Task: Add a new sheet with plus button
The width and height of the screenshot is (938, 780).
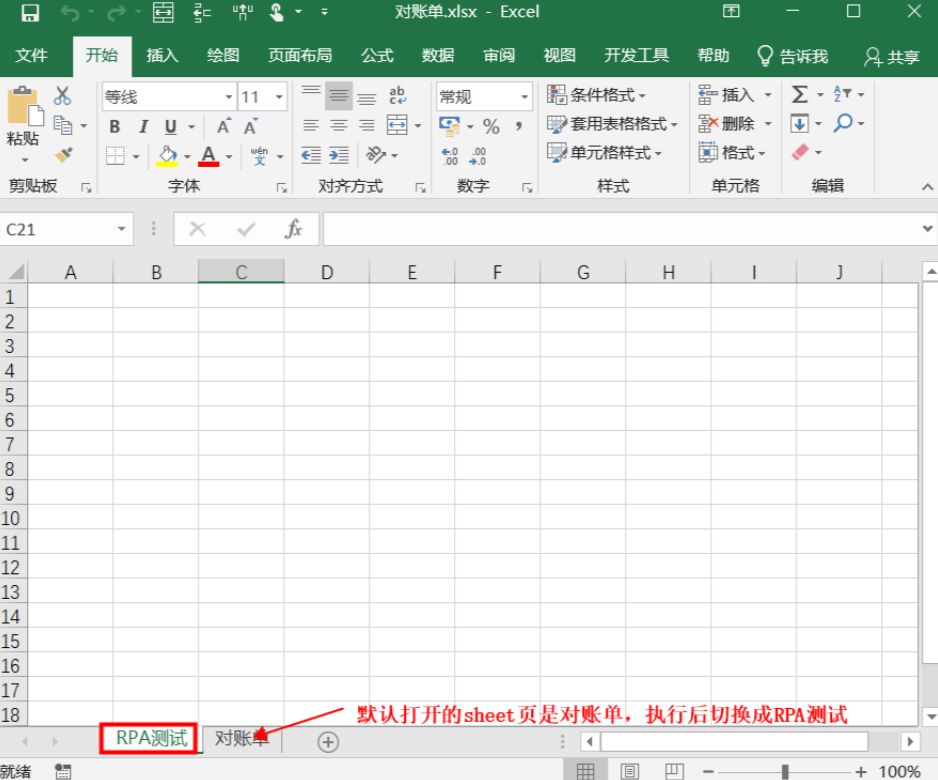Action: [328, 742]
